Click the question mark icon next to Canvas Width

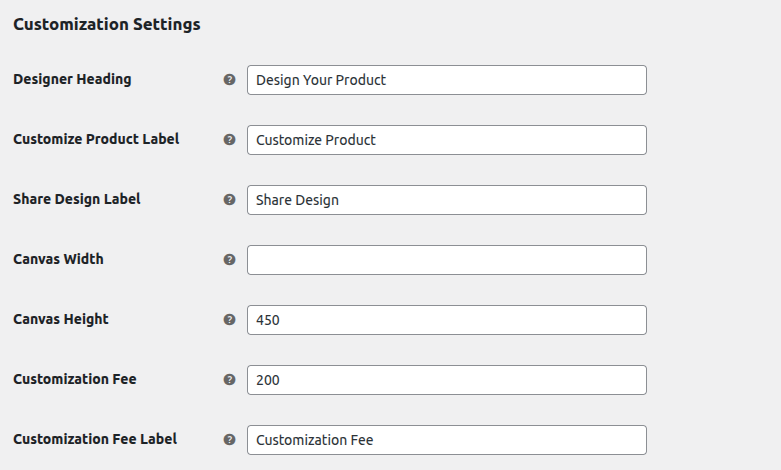click(229, 259)
